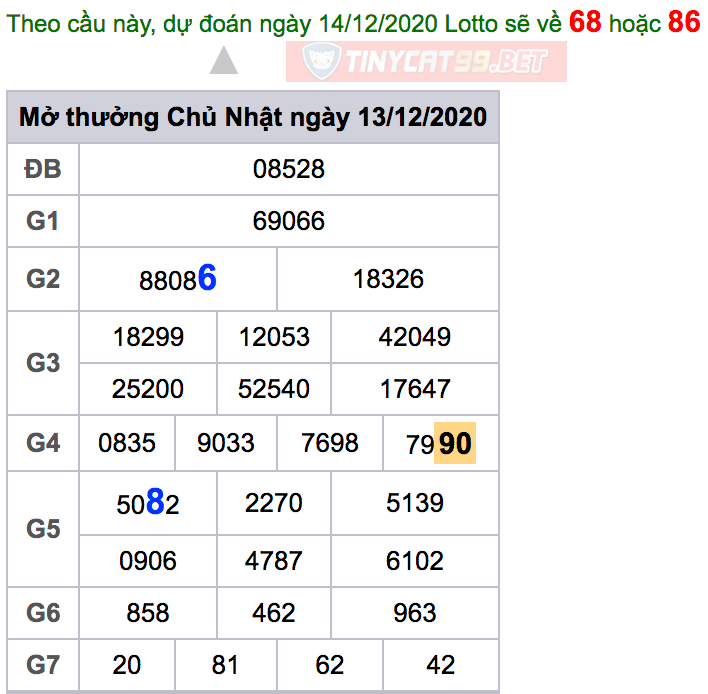The image size is (708, 694).
Task: Click the G7 number 81
Action: (x=226, y=665)
